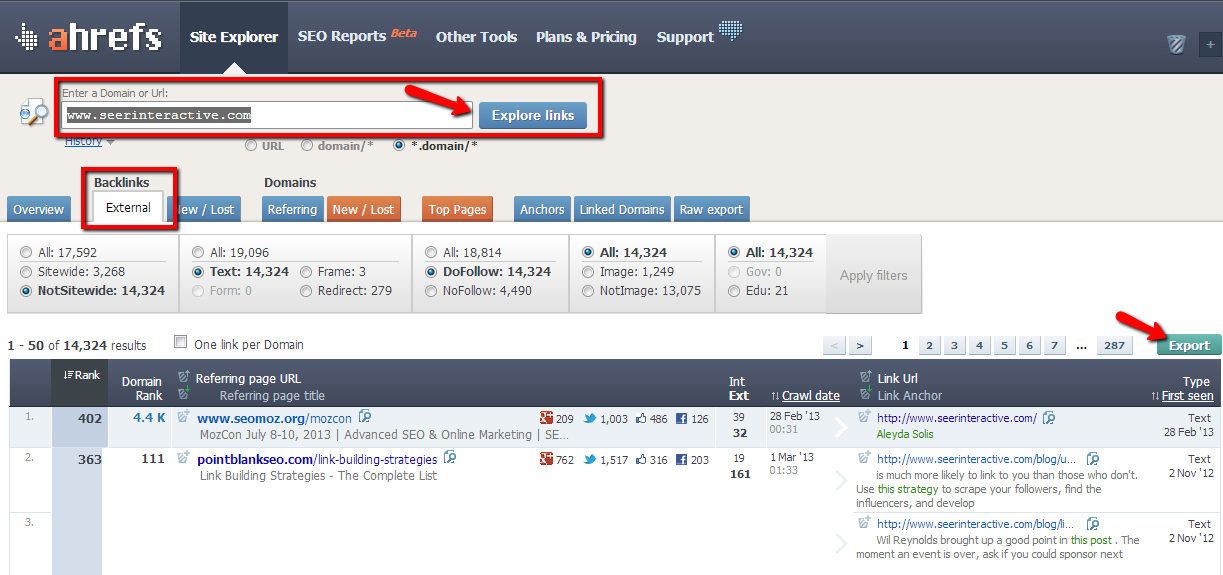Open Plans & Pricing page
The width and height of the screenshot is (1223, 575).
(x=586, y=37)
